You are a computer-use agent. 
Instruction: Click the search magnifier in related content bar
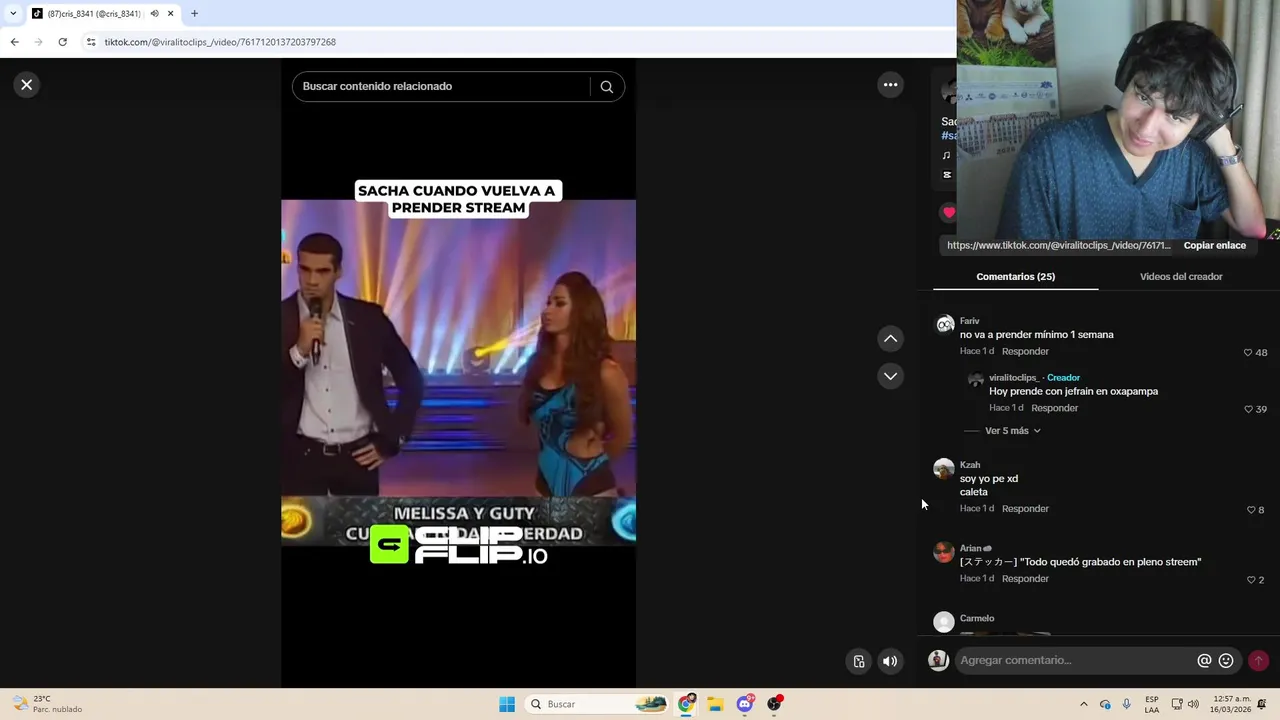606,87
